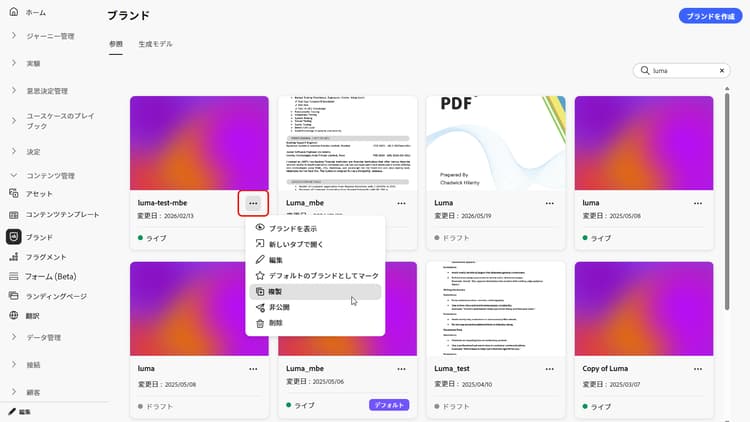Click the デフォルト badge on Luma_mbe
750x422 pixels.
pyautogui.click(x=389, y=405)
